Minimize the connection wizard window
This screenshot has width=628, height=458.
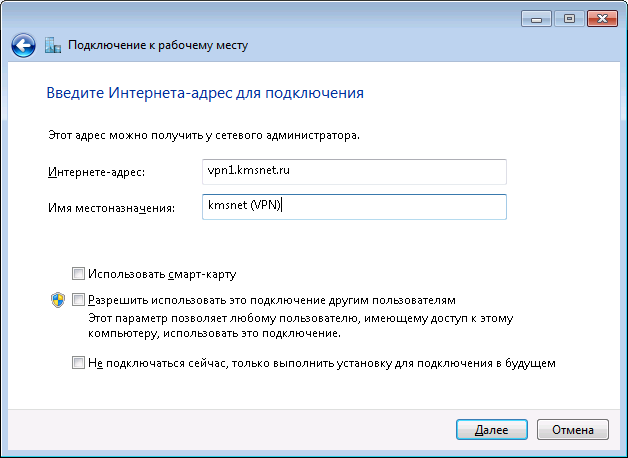(537, 19)
